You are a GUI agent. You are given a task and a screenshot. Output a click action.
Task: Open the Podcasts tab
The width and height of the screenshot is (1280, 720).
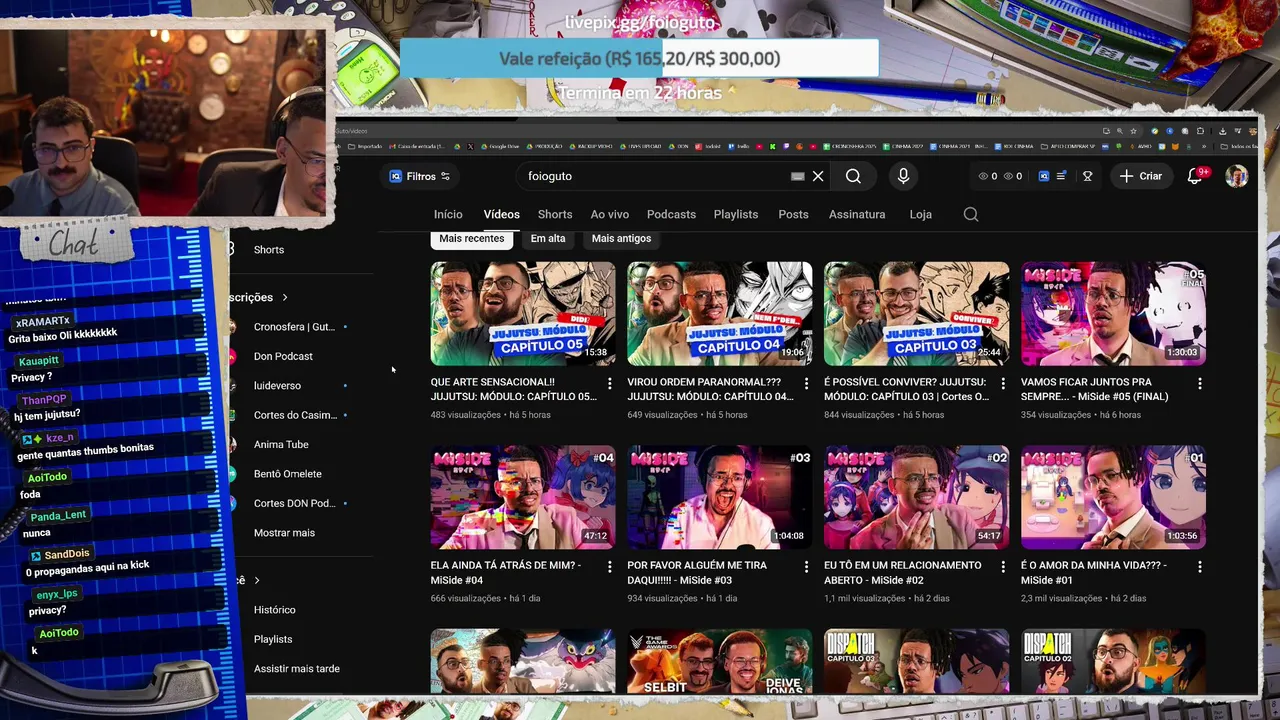coord(671,214)
